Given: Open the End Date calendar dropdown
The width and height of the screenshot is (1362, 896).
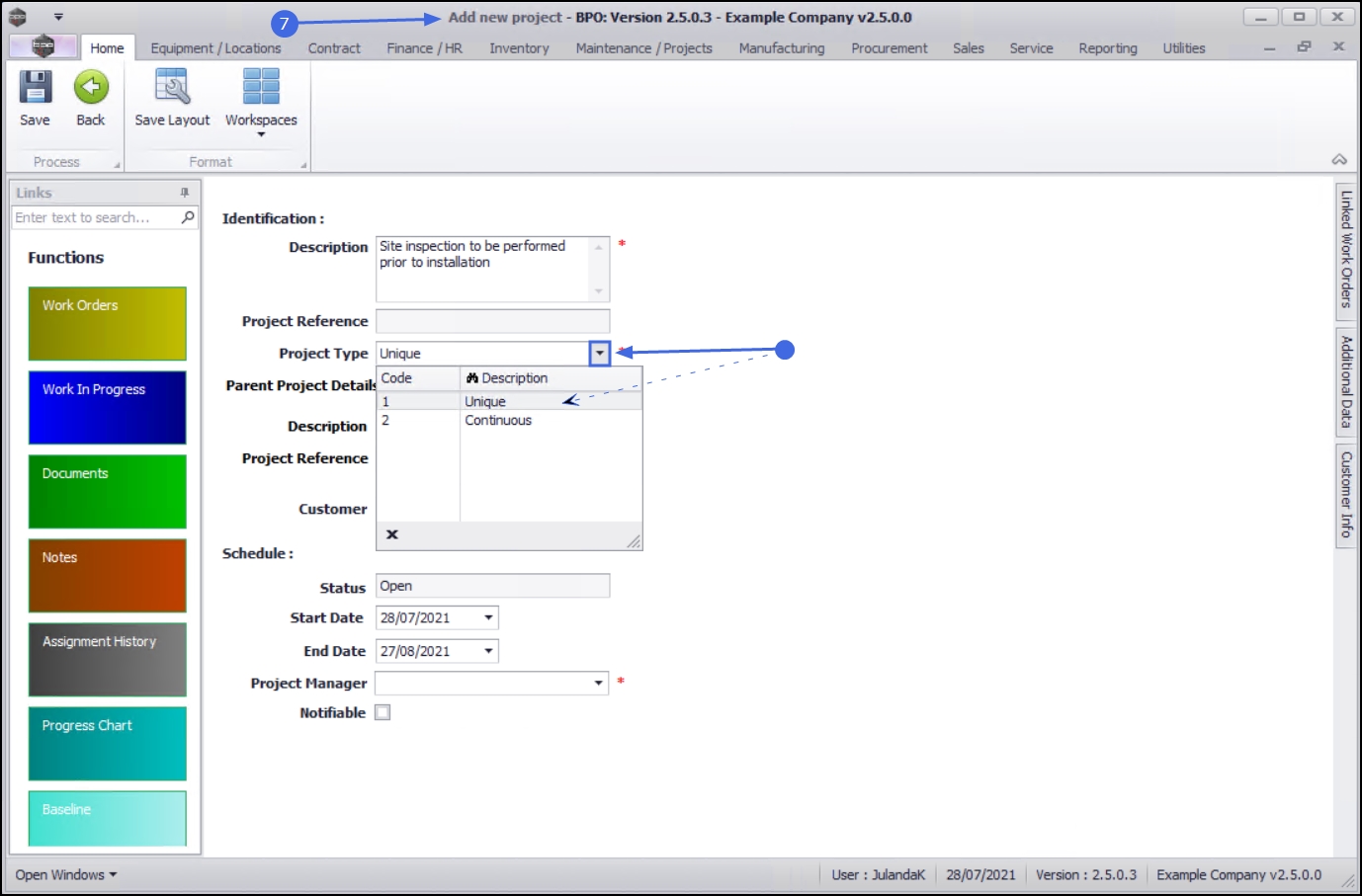Looking at the screenshot, I should tap(488, 652).
